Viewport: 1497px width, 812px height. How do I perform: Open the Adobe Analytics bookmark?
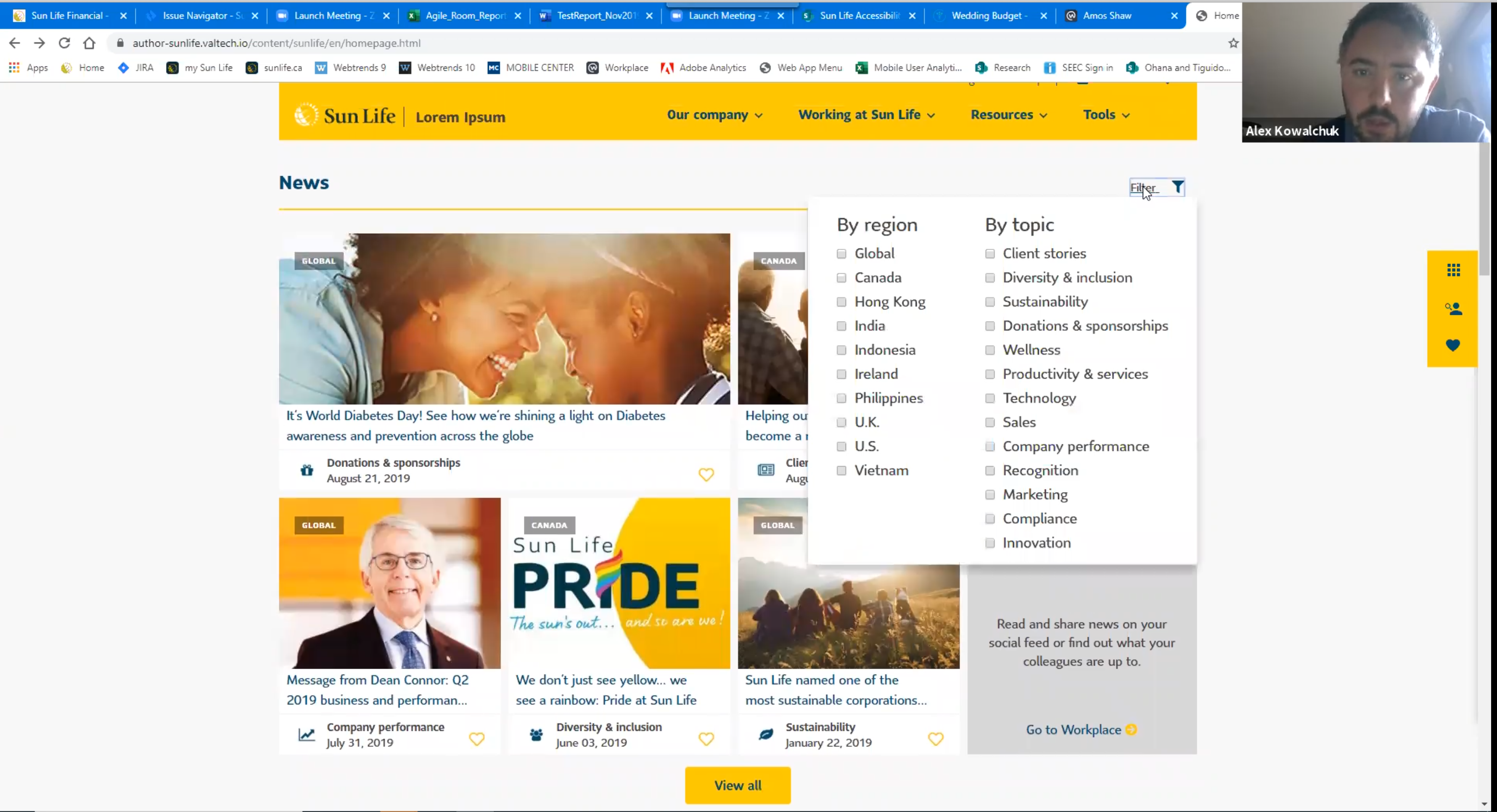pyautogui.click(x=703, y=67)
